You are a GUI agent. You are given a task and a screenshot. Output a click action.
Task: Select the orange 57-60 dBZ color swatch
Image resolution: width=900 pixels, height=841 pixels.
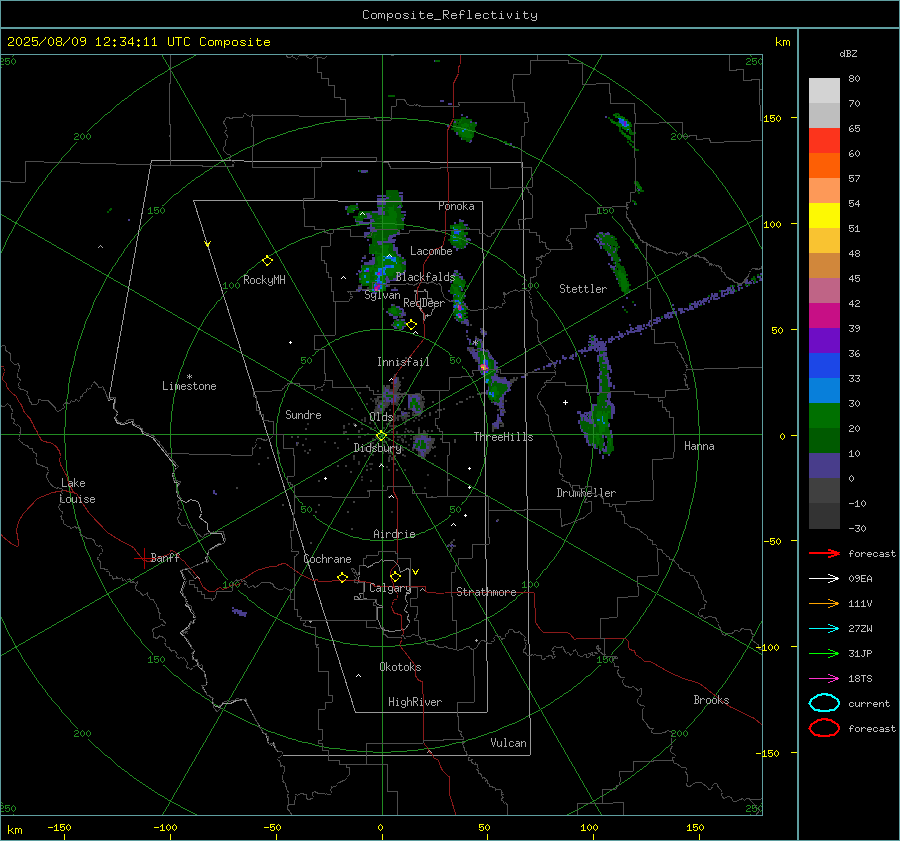click(824, 166)
